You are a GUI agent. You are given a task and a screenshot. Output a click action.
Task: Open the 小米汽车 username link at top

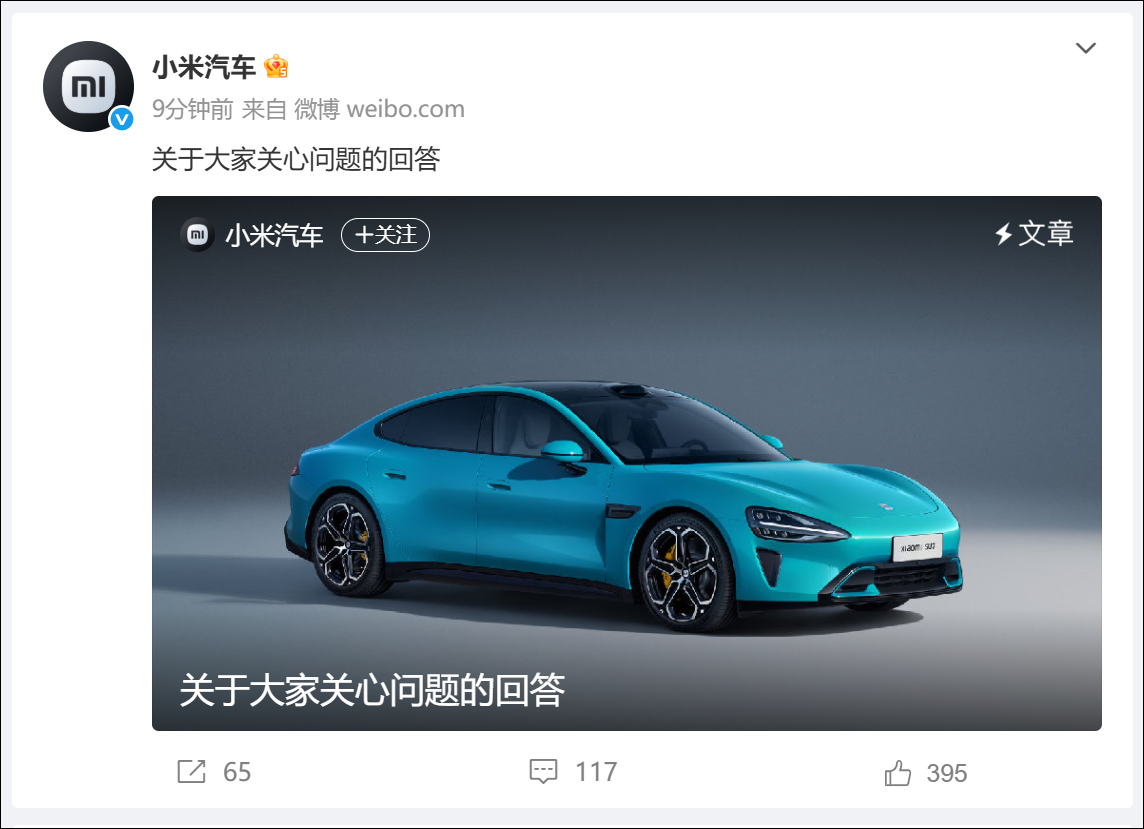[x=204, y=67]
